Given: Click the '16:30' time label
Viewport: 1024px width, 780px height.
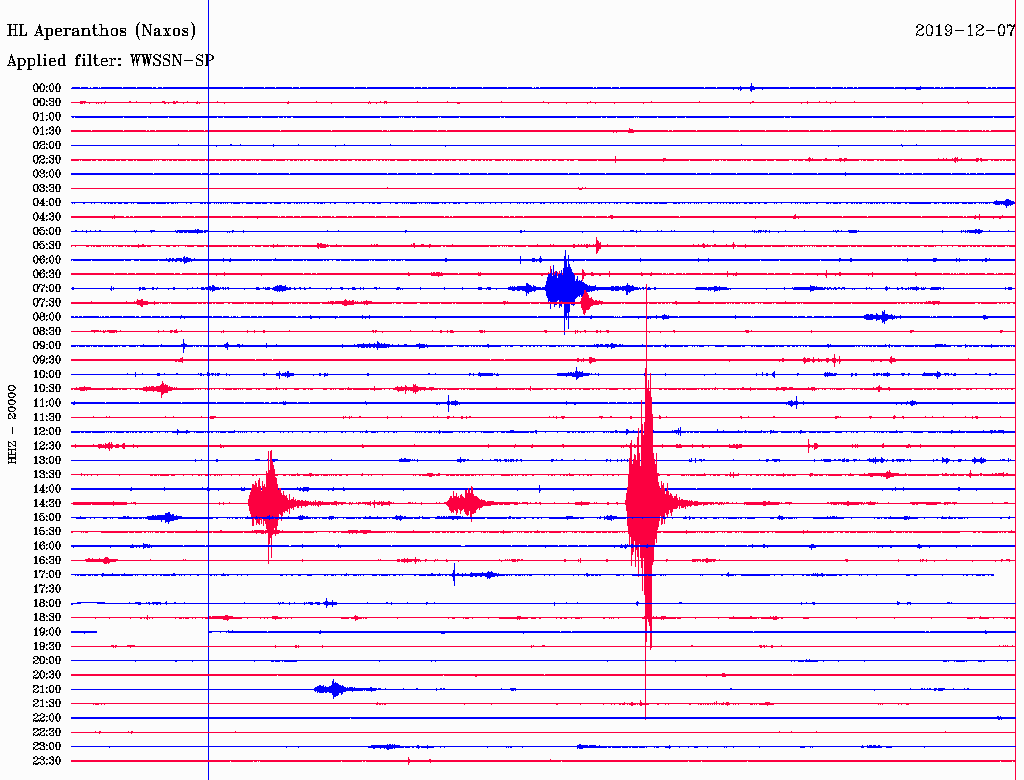Looking at the screenshot, I should (x=47, y=561).
